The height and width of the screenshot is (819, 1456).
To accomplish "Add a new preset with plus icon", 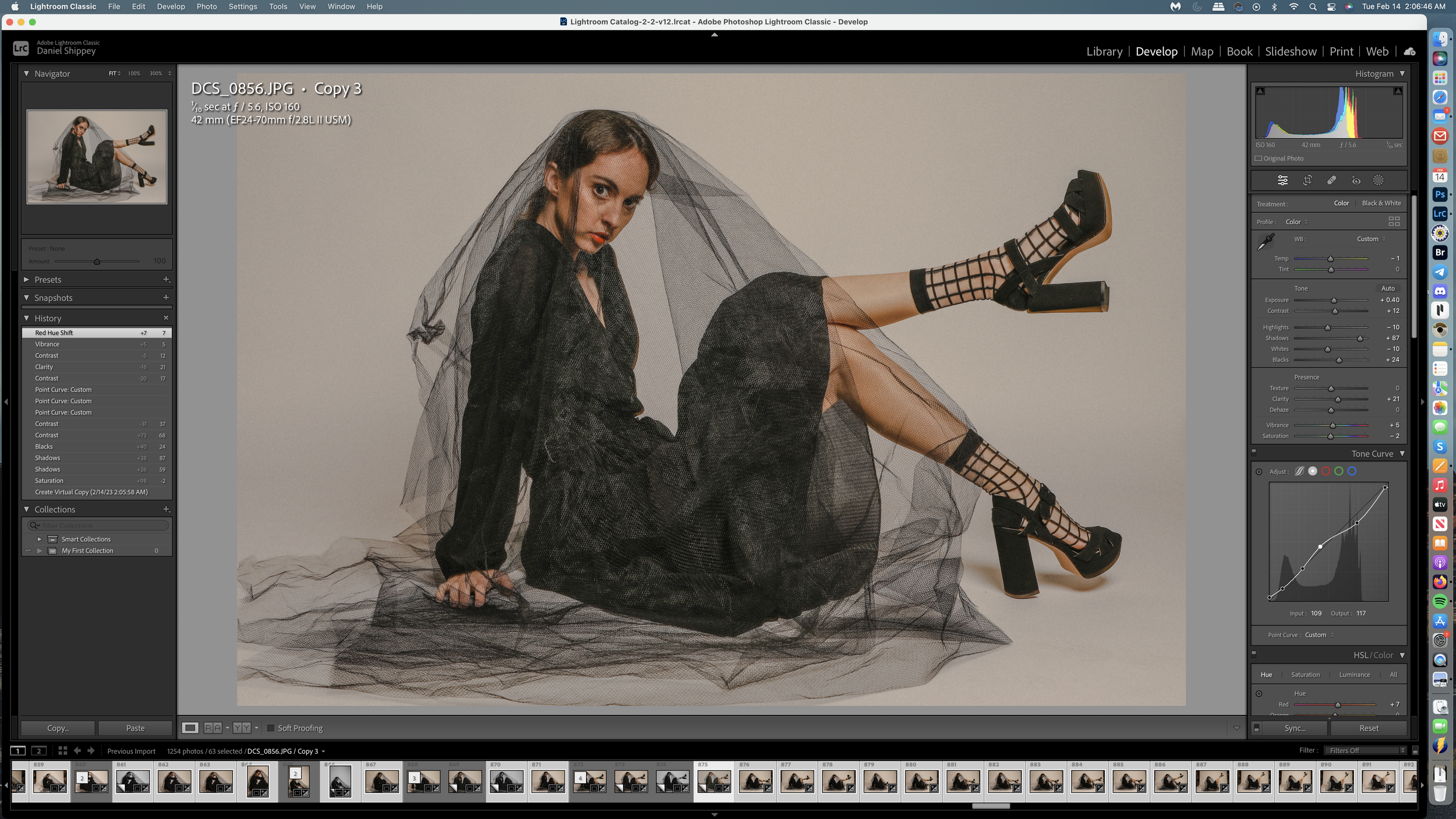I will [166, 280].
